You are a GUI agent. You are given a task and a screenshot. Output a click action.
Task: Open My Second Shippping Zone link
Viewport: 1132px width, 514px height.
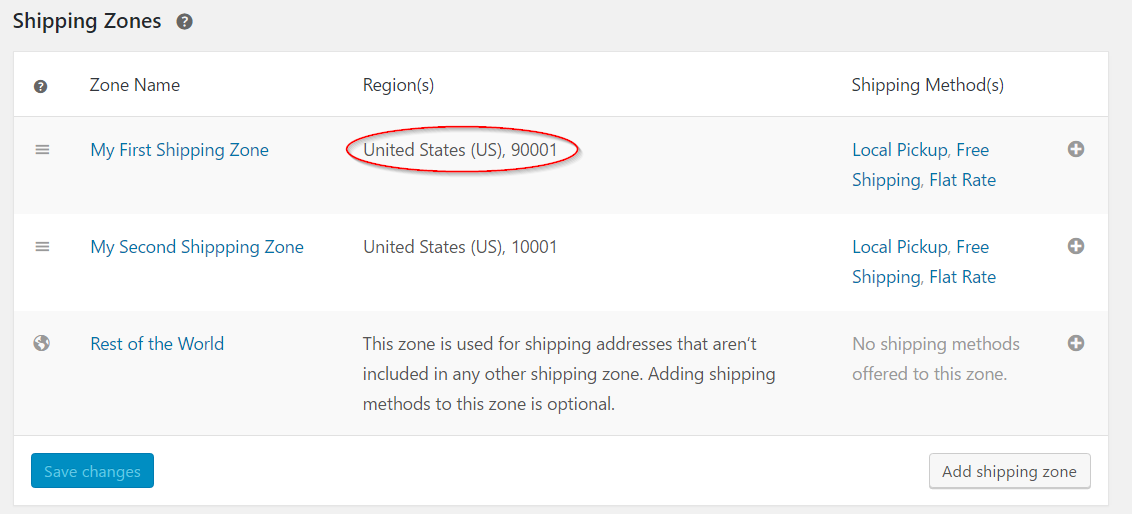[197, 247]
